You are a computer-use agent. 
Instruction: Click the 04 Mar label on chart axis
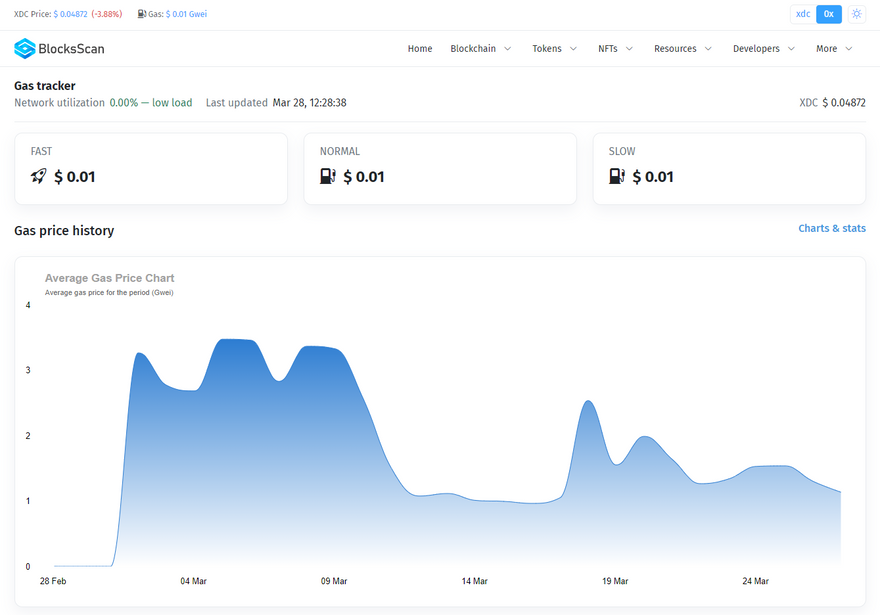coord(193,581)
